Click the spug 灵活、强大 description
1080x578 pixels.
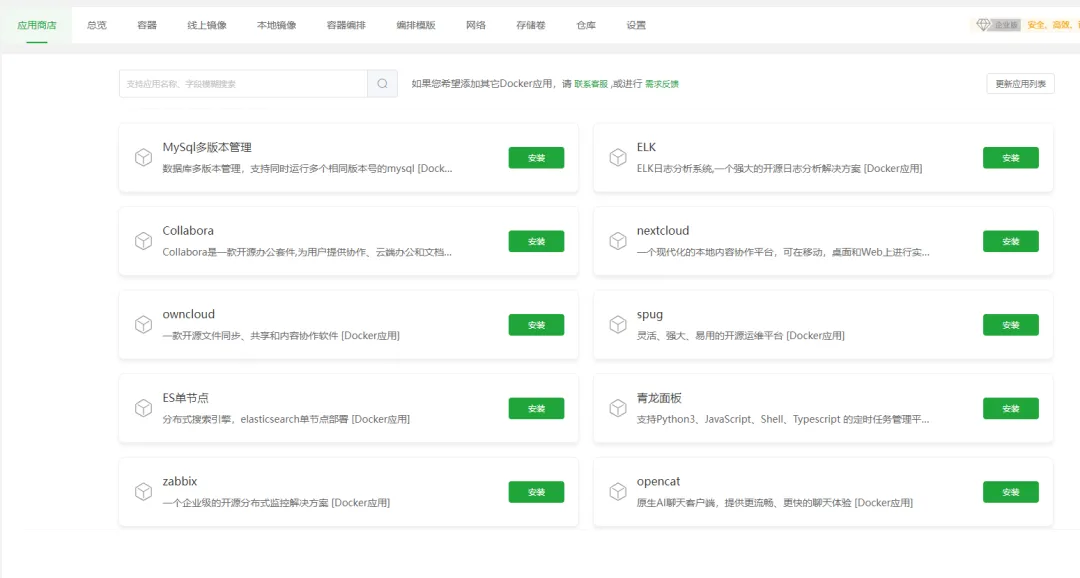[x=740, y=336]
